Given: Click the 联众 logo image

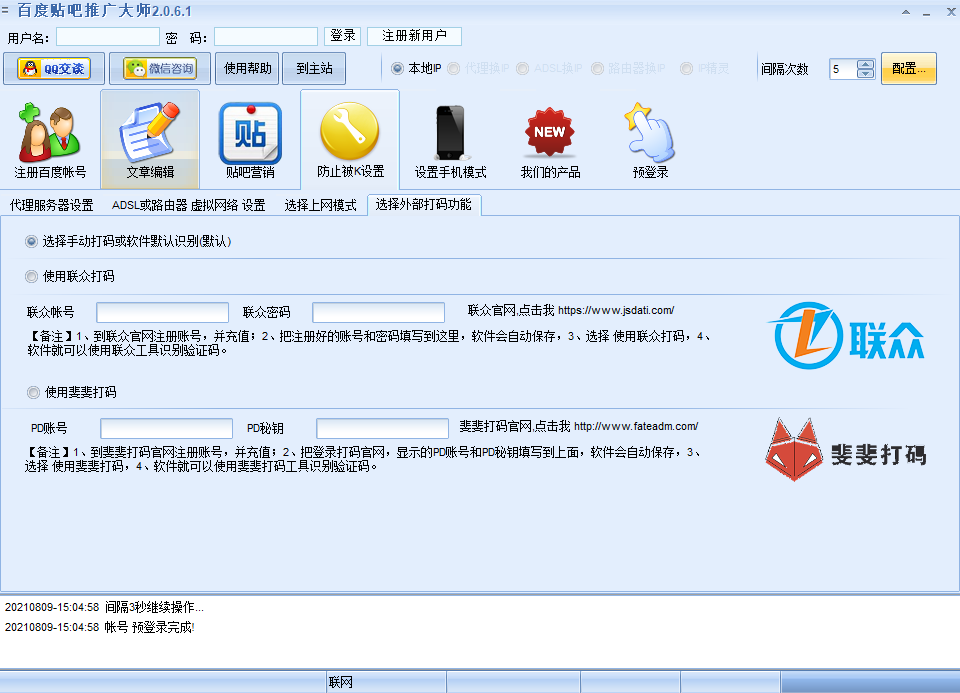Looking at the screenshot, I should point(847,335).
